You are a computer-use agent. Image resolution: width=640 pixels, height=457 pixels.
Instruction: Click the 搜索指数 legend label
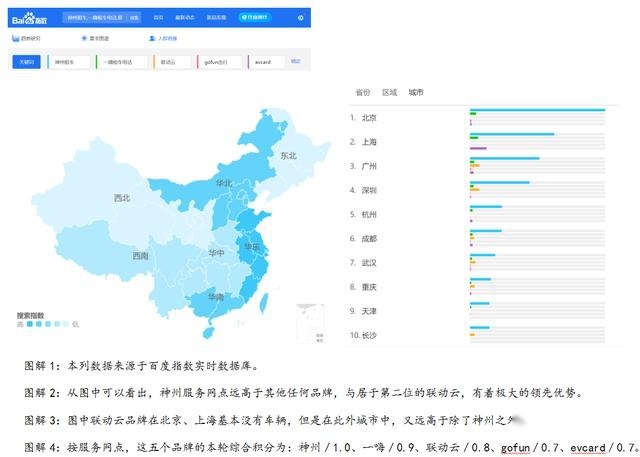(30, 315)
